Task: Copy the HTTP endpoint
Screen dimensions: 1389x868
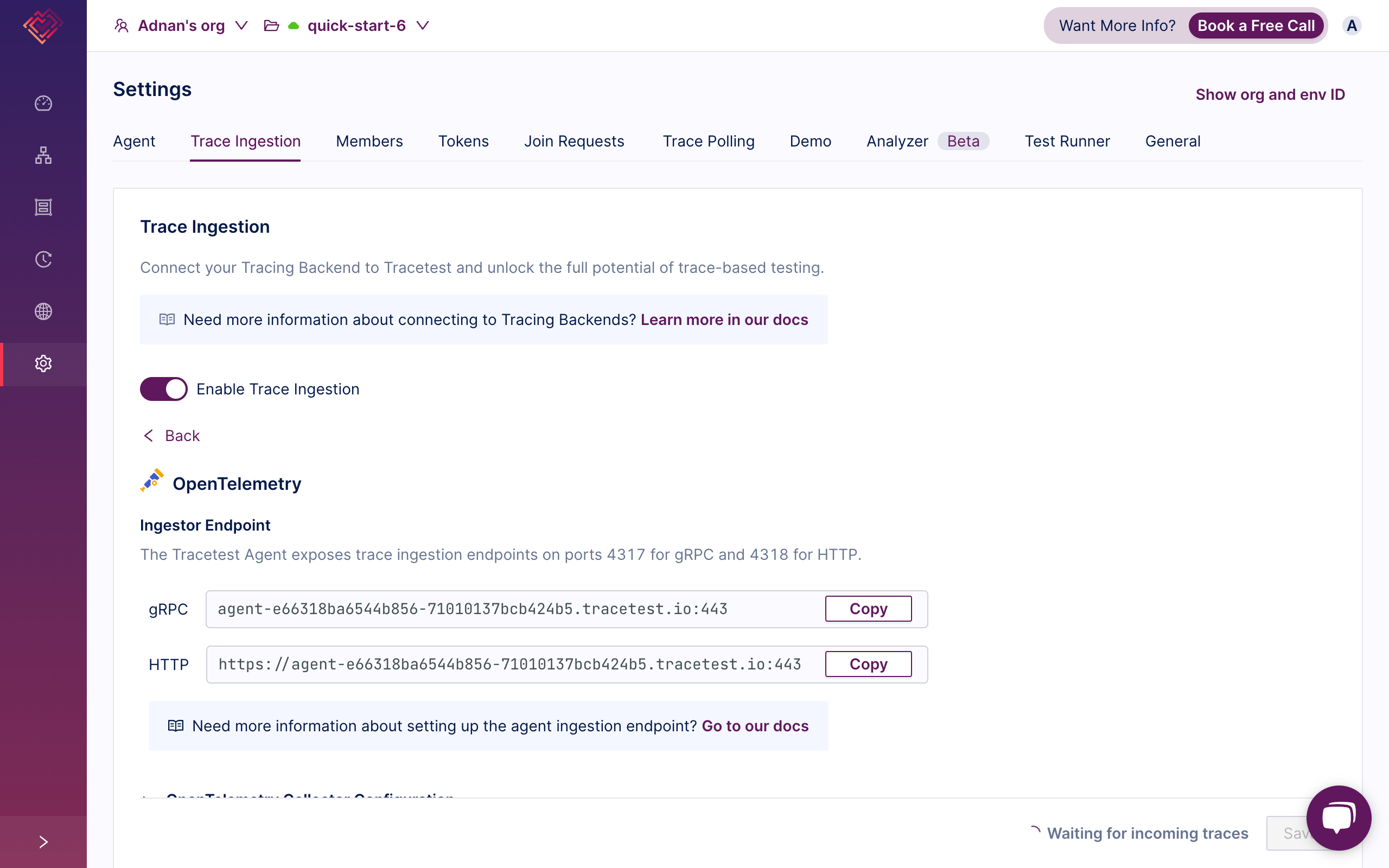Action: 869,664
